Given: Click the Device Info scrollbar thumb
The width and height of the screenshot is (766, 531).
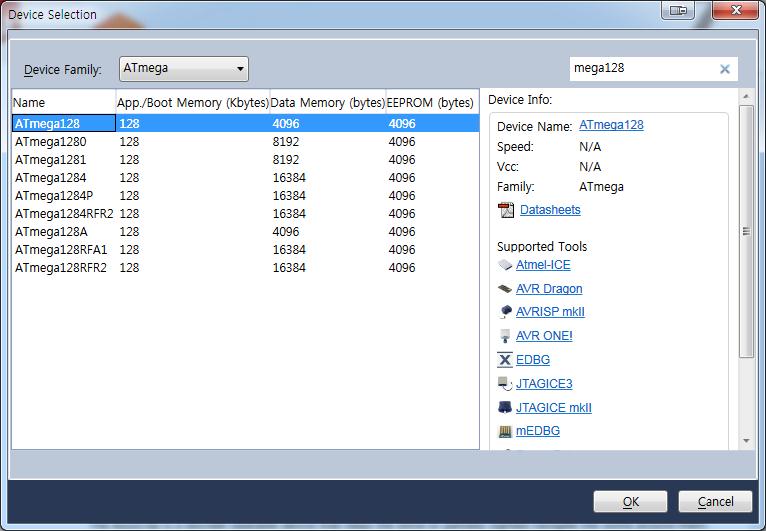Looking at the screenshot, I should [746, 231].
